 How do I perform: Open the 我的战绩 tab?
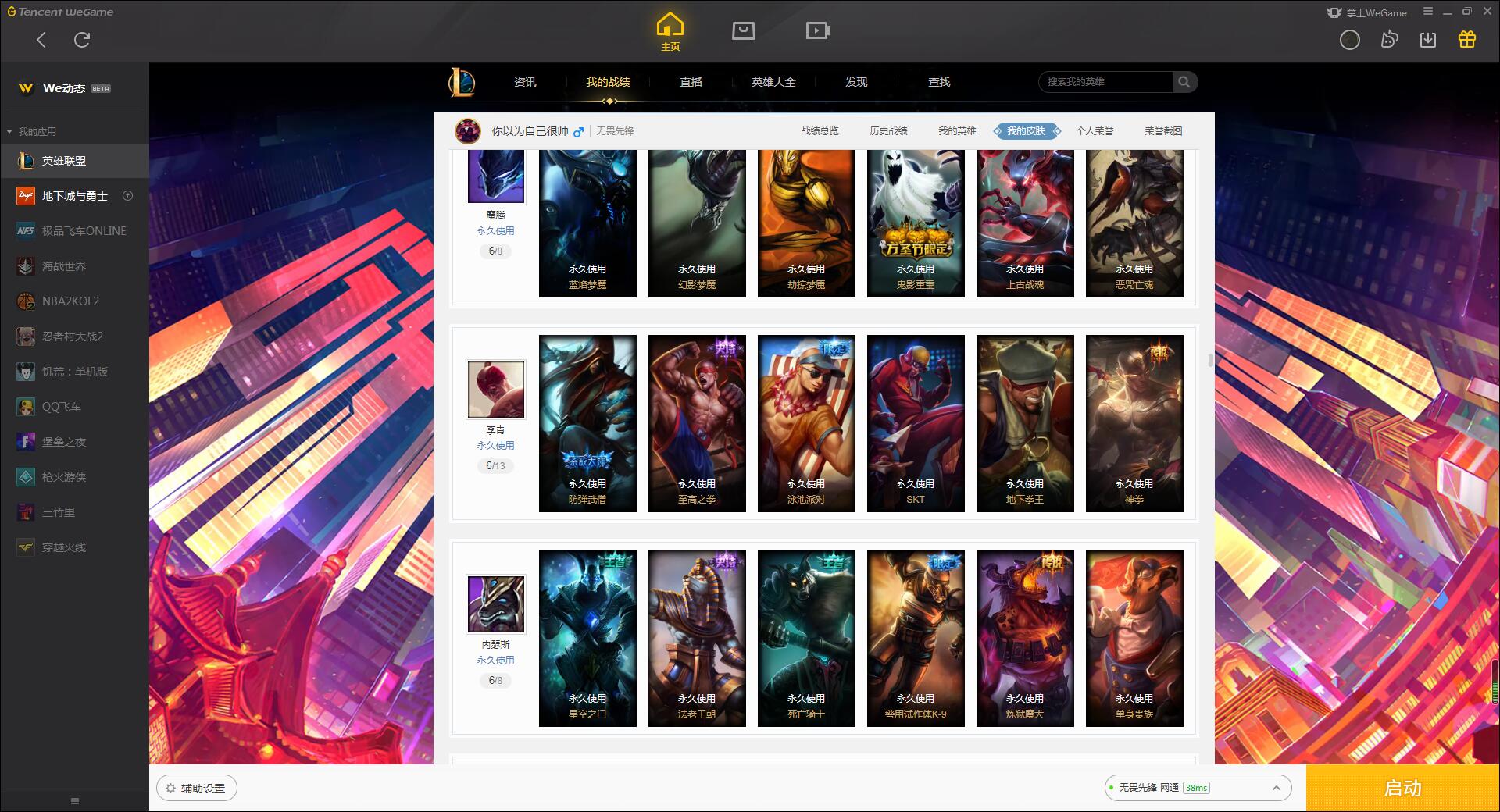608,82
